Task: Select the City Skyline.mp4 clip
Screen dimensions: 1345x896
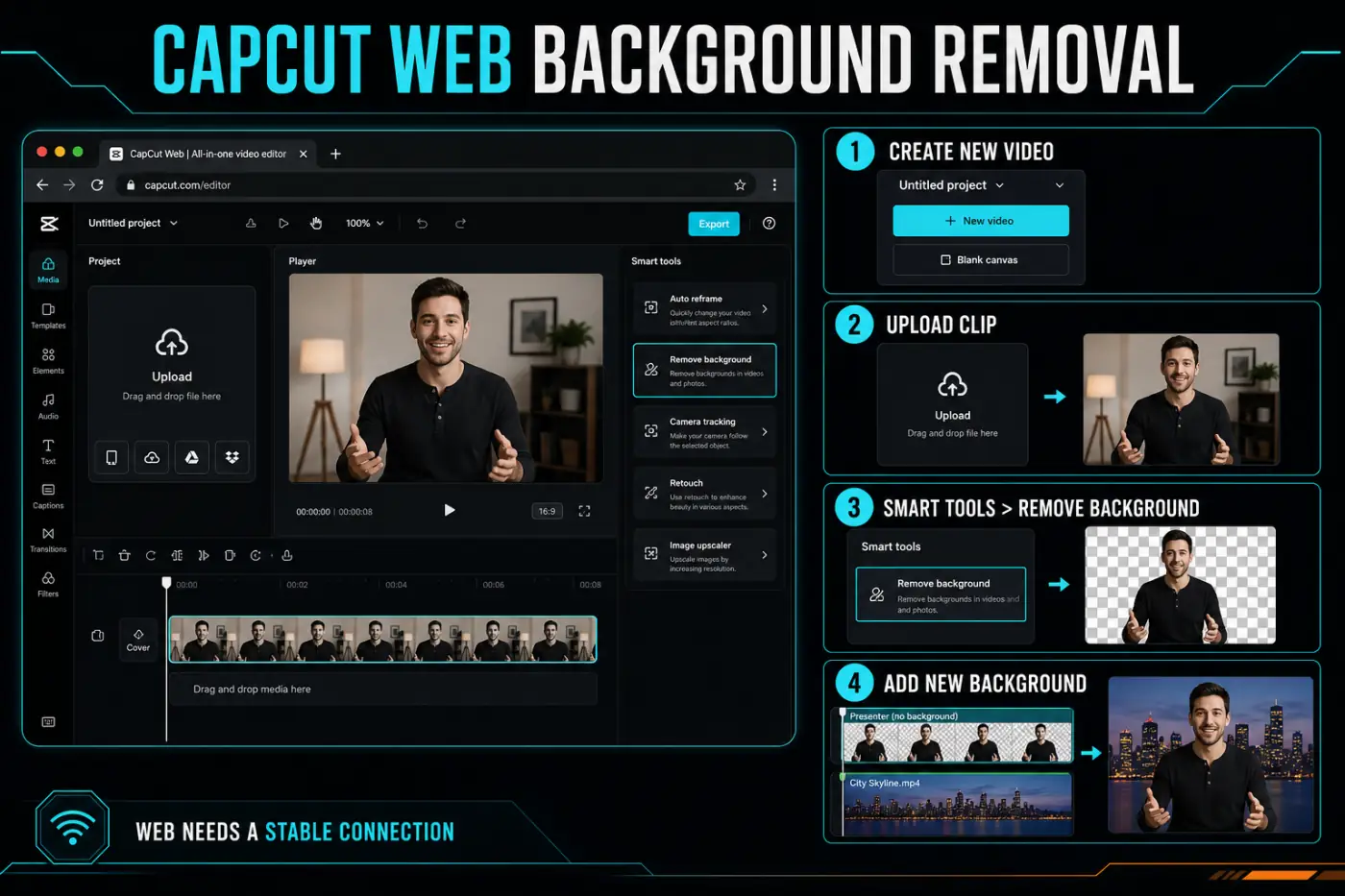Action: tap(958, 804)
